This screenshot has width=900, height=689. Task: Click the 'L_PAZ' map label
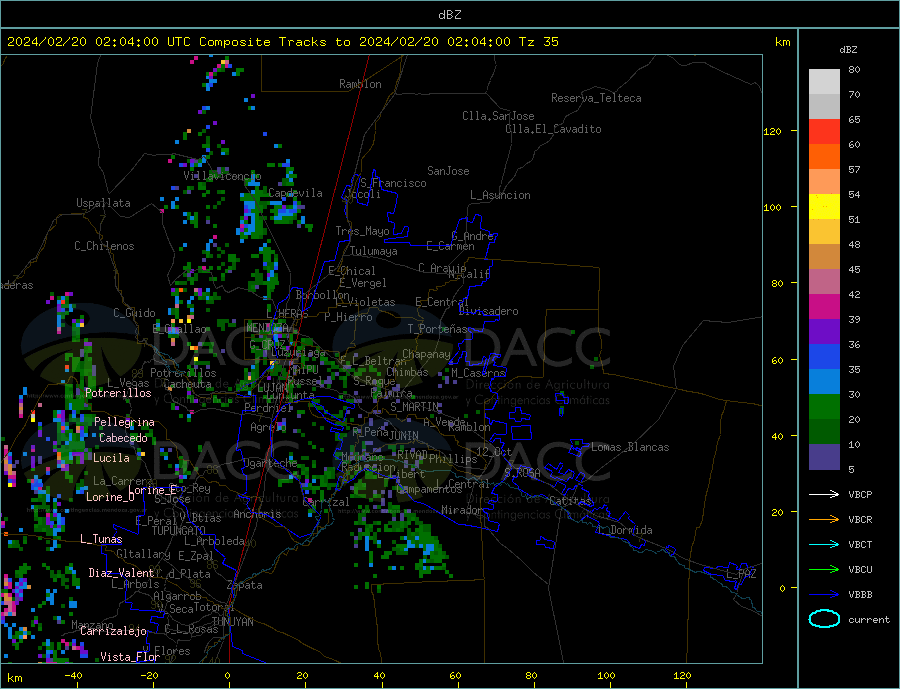[x=742, y=574]
